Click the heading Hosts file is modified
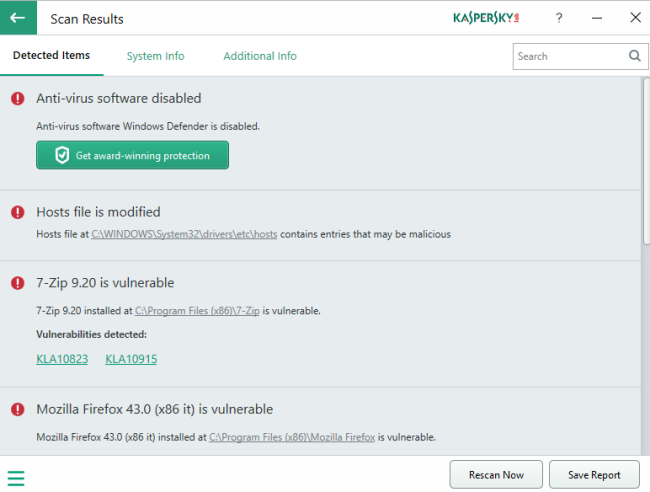Image resolution: width=650 pixels, height=492 pixels. pyautogui.click(x=98, y=212)
